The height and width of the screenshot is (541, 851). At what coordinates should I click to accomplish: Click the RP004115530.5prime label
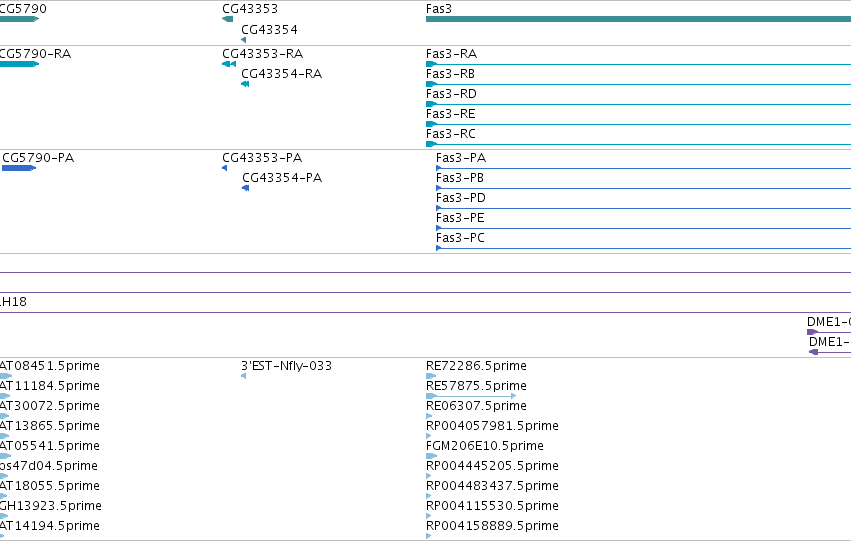[x=492, y=506]
